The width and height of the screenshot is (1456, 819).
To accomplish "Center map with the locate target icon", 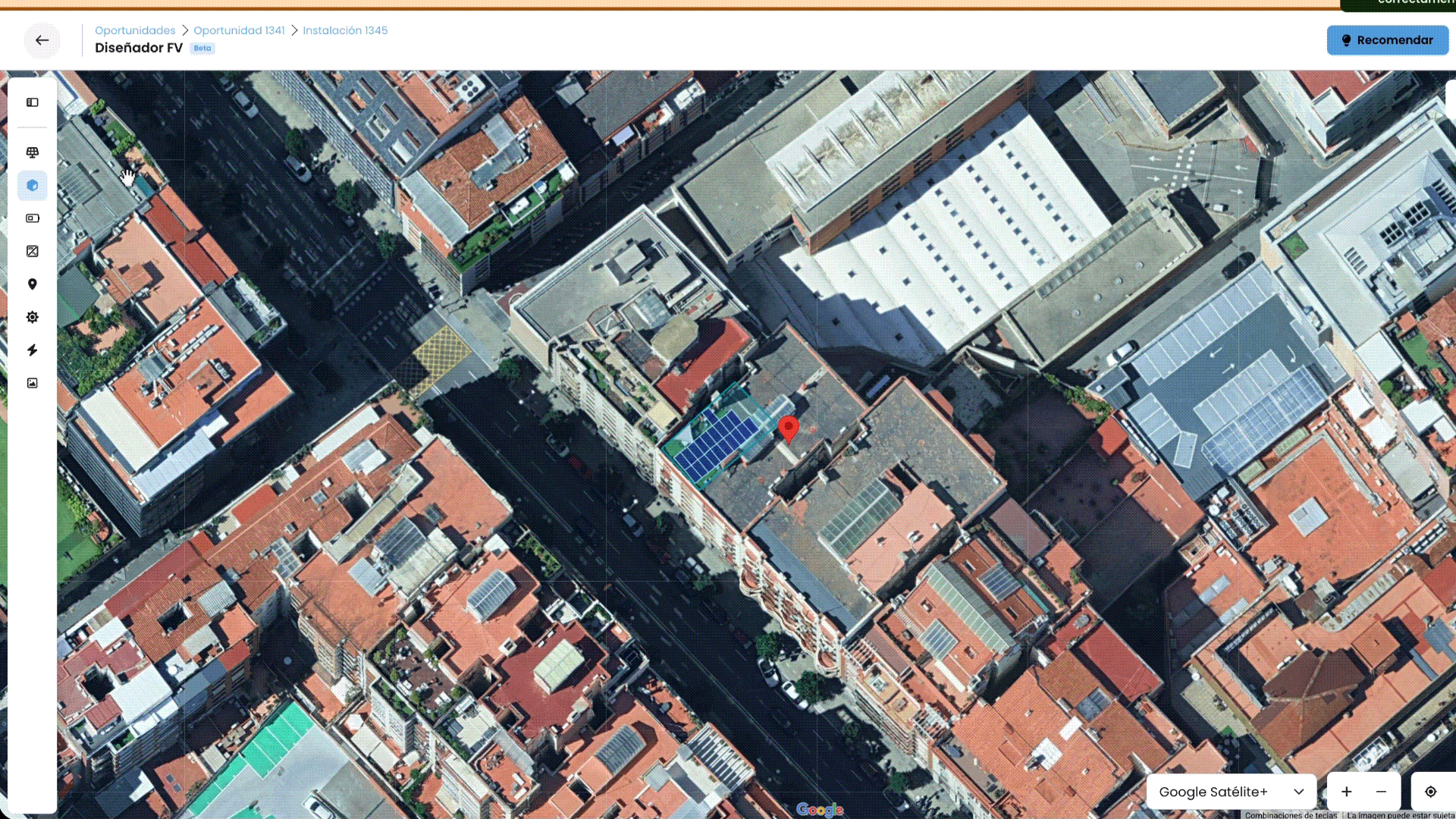I will click(1431, 792).
